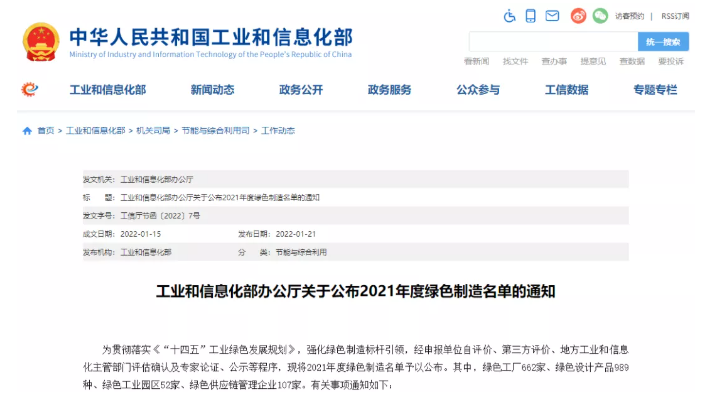Screen dimensions: 708x415
Task: Open 新闻动态 navigation menu
Action: (213, 90)
